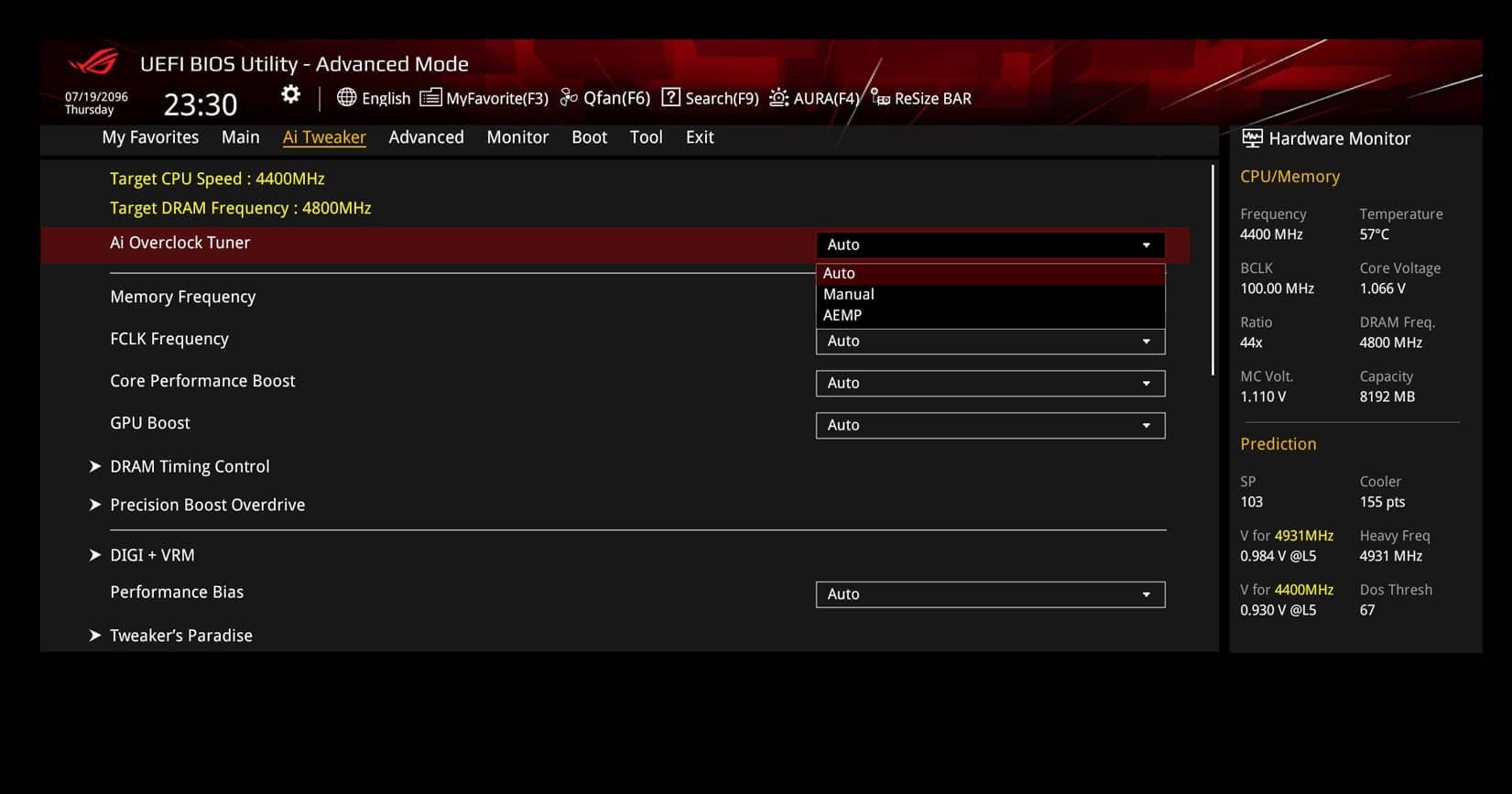
Task: Open Qfan(F6) fan control
Action: (569, 97)
